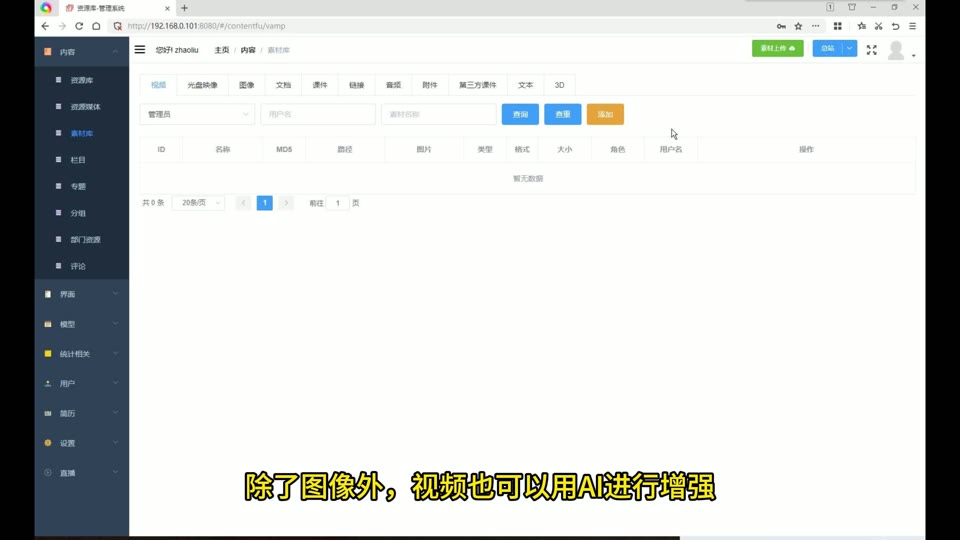This screenshot has width=960, height=540.
Task: Click the blue 查询 search button
Action: (x=520, y=114)
